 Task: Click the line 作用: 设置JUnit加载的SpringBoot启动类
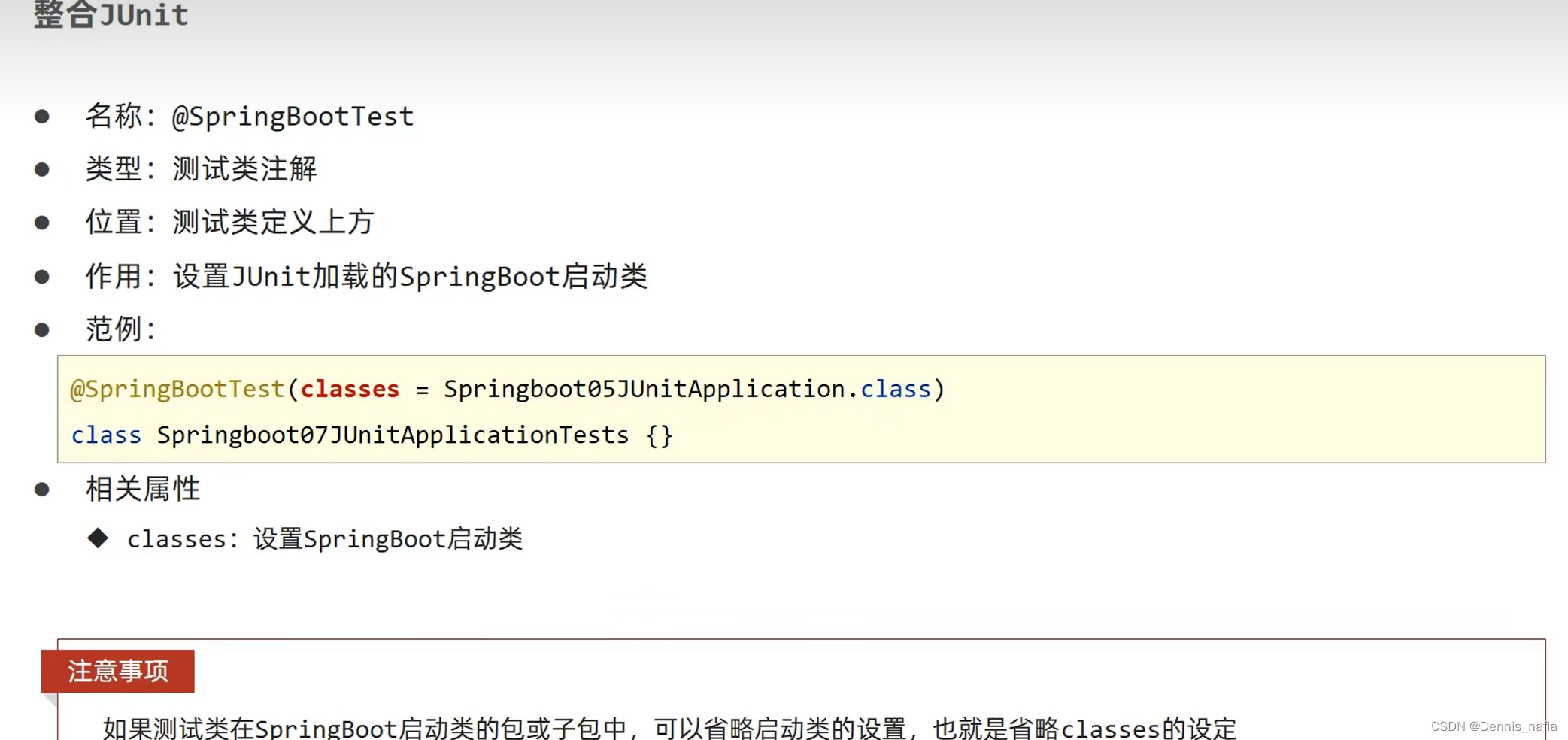366,276
